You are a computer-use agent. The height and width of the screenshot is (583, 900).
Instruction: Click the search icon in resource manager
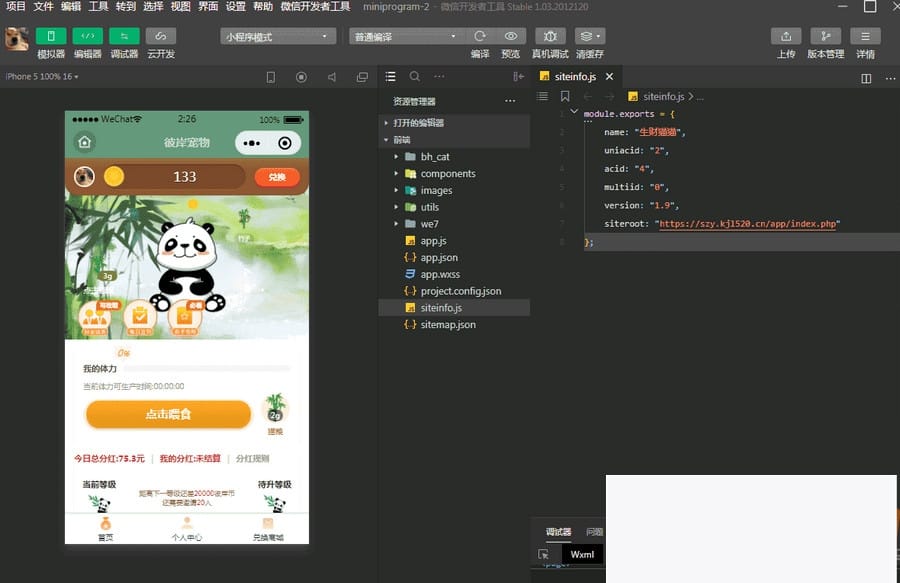click(415, 75)
